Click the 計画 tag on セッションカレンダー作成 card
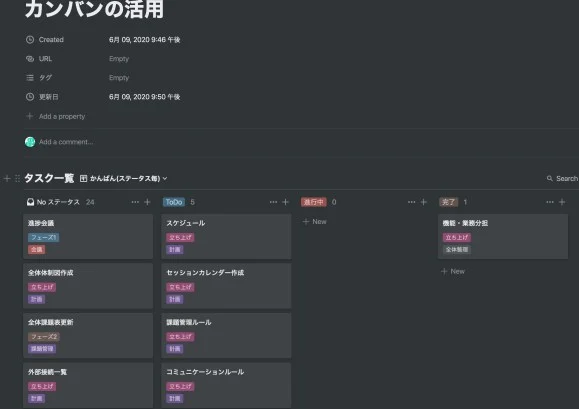 pyautogui.click(x=175, y=299)
